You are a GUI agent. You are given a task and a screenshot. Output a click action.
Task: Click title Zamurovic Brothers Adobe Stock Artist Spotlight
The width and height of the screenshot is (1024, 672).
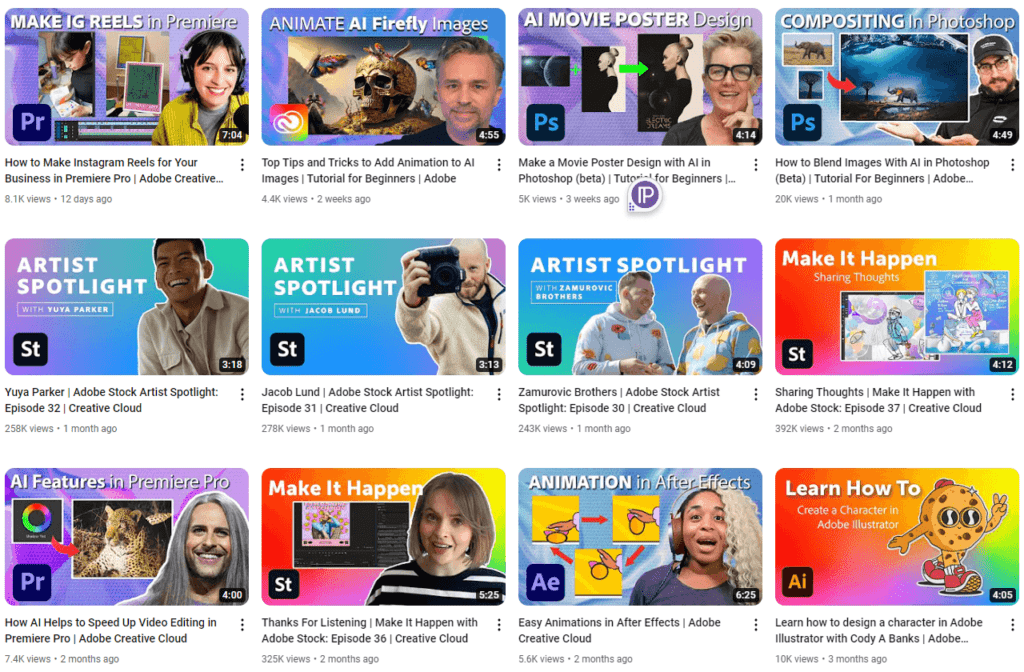click(619, 400)
